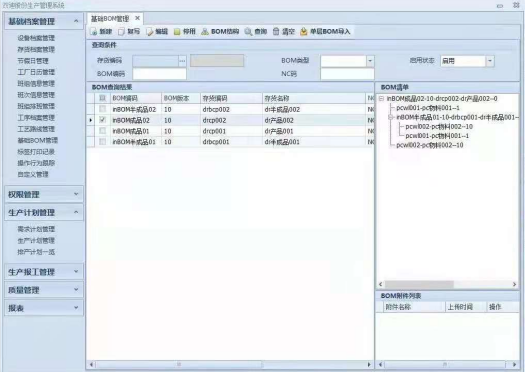Open 工序档案管理 in the sidebar

(x=36, y=118)
